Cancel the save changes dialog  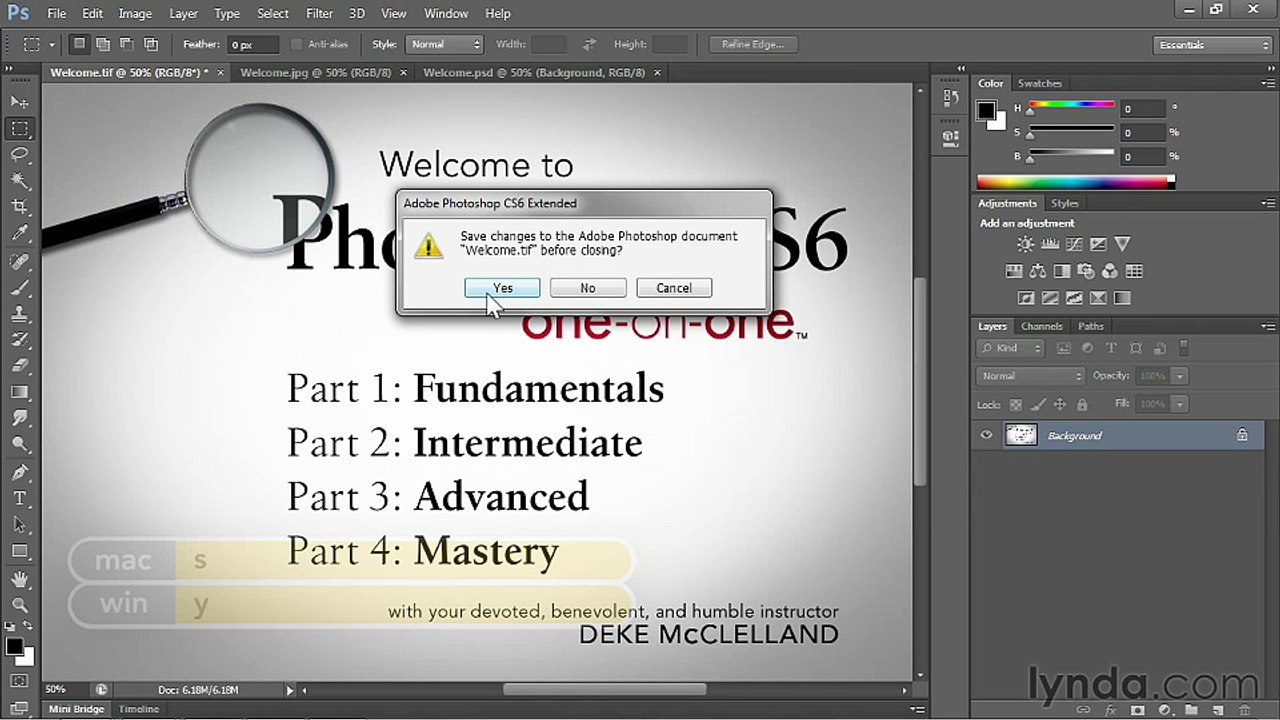[674, 288]
